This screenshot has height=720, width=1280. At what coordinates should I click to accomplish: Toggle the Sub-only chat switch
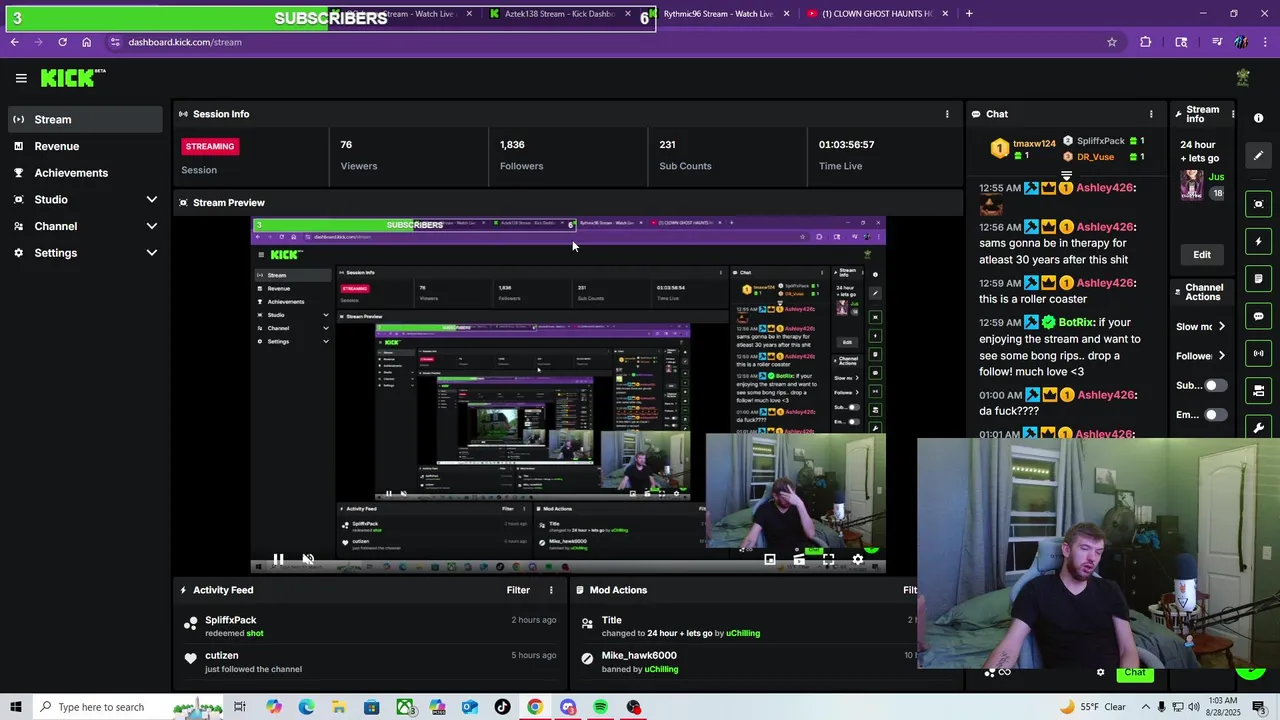pyautogui.click(x=1215, y=385)
